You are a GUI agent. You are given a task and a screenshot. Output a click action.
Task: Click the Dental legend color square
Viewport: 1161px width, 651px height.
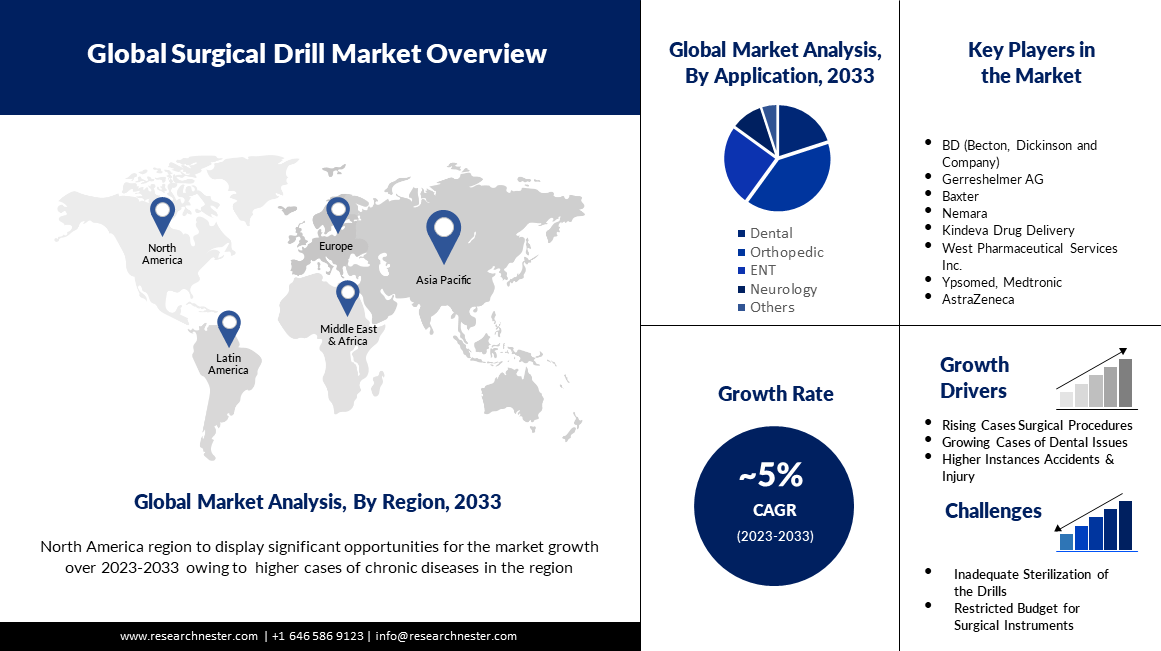(x=741, y=234)
